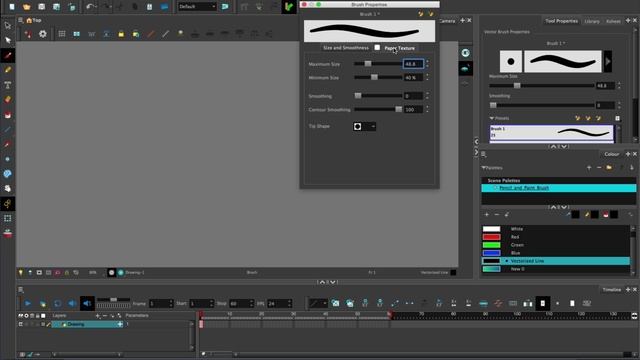Toggle the view button at Camera view top-right

pyautogui.click(x=465, y=53)
